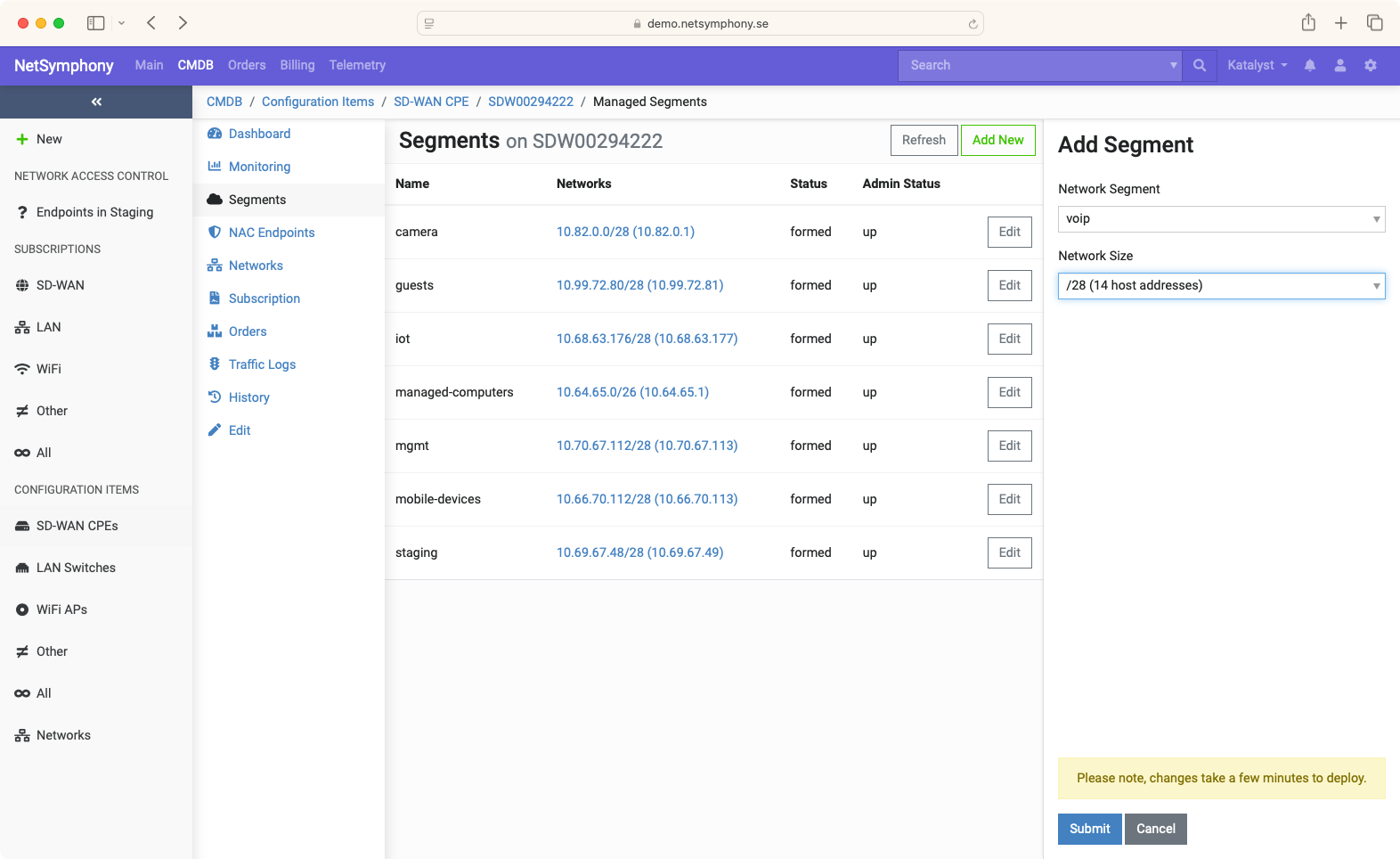Screen dimensions: 1400x859
Task: Click the WiFi signal icon in subscriptions
Action: 22,369
